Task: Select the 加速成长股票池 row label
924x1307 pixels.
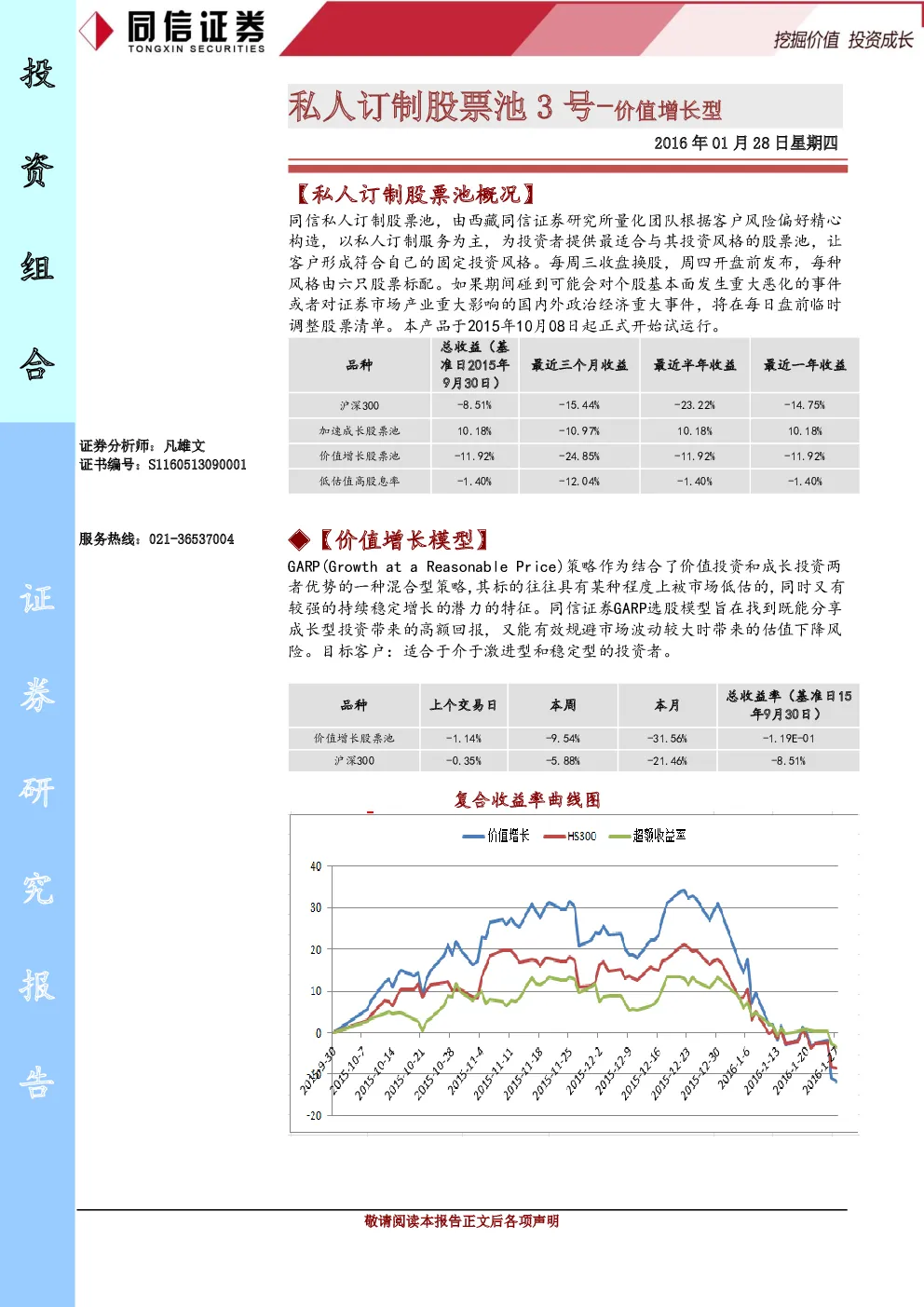Action: coord(360,430)
